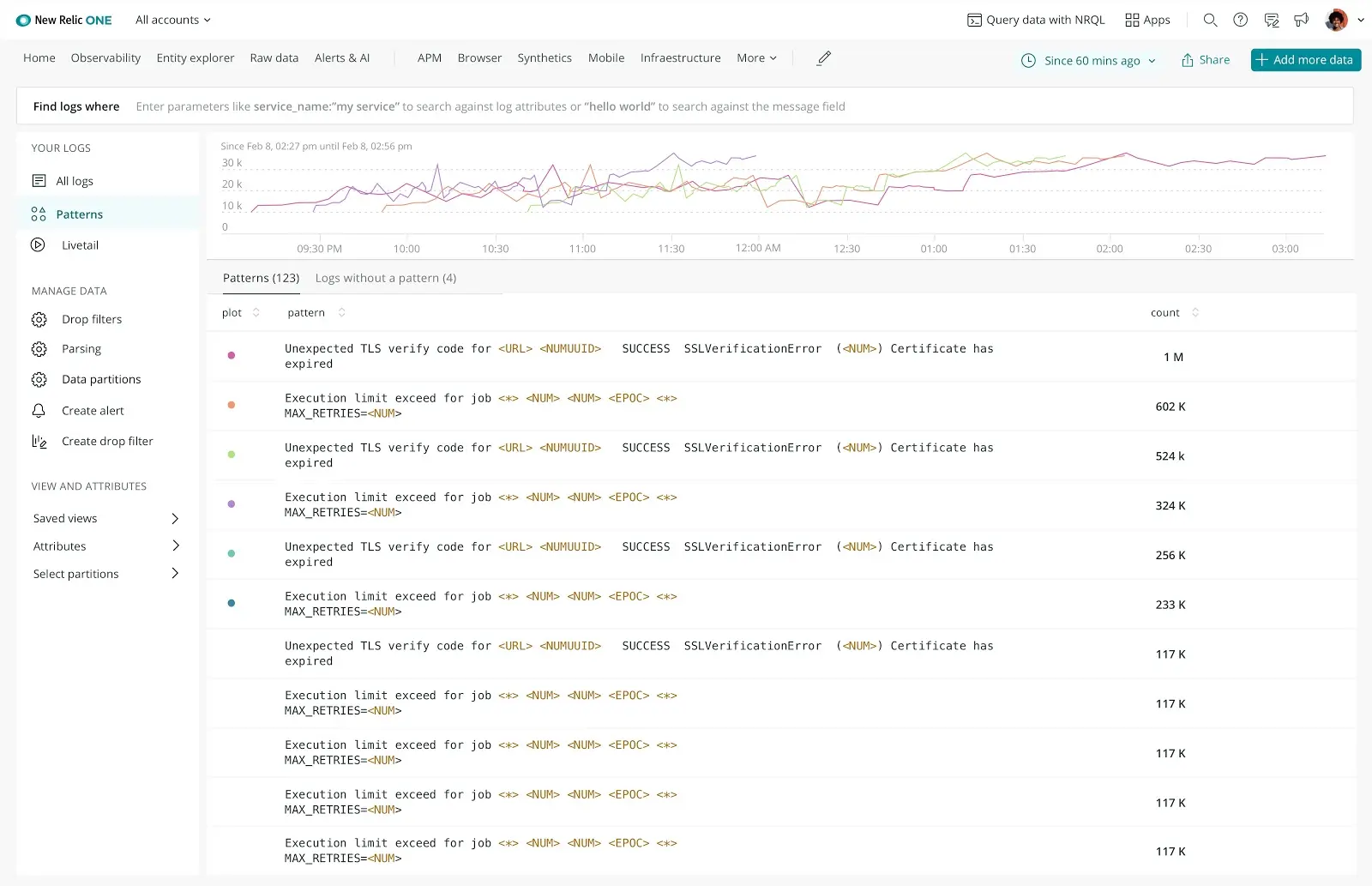Viewport: 1372px width, 886px height.
Task: Toggle the plot dot for the 1 M pattern
Action: [x=231, y=355]
